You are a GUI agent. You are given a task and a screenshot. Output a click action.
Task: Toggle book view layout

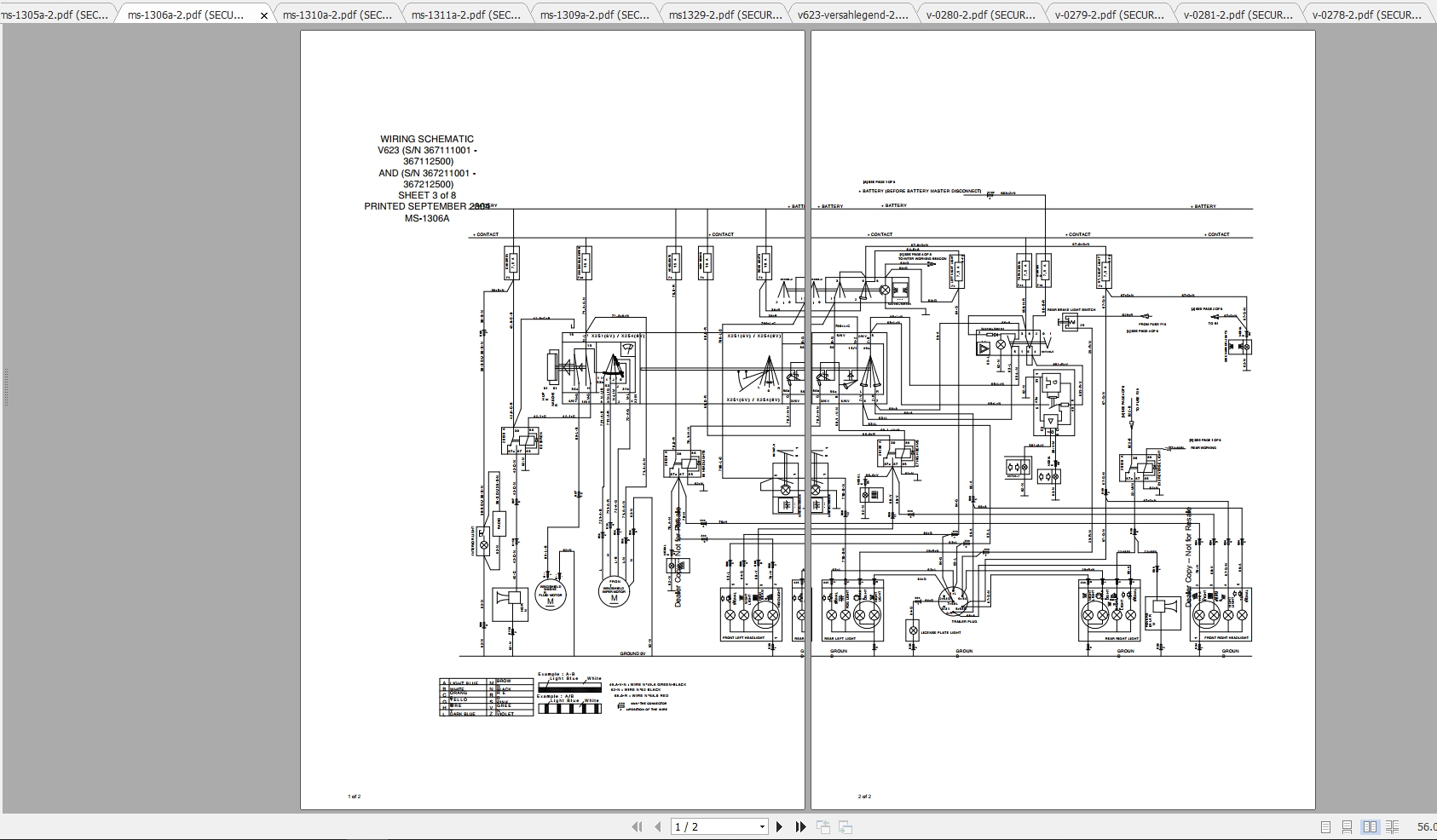1393,826
